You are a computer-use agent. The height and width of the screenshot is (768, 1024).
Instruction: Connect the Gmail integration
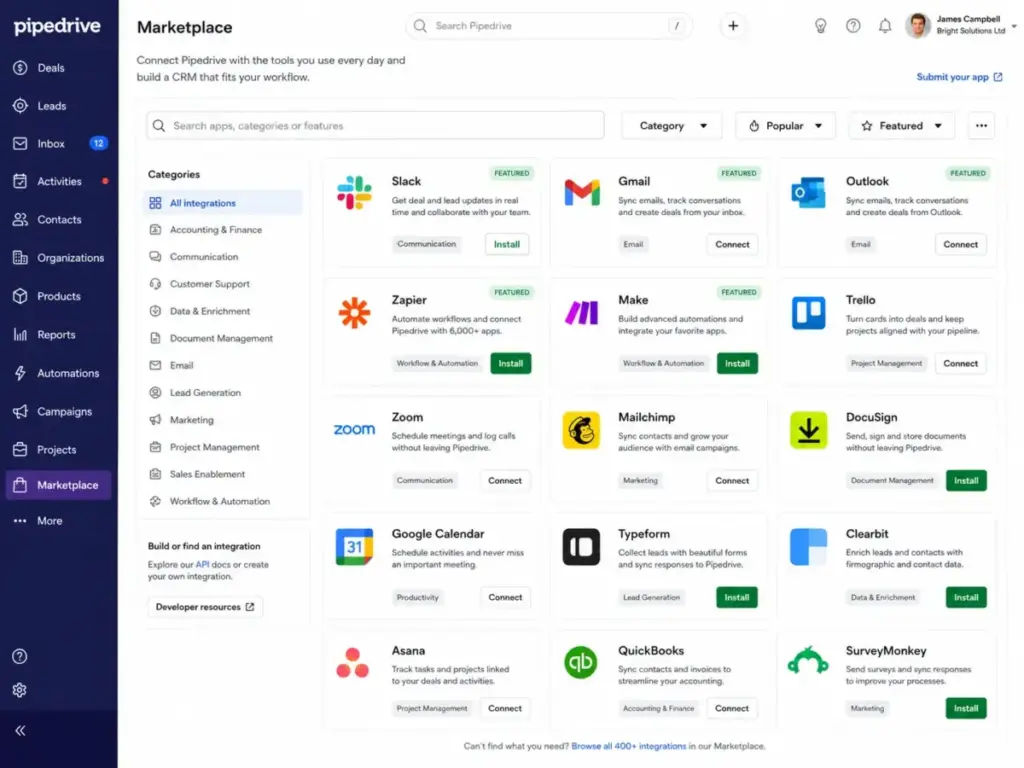tap(732, 244)
